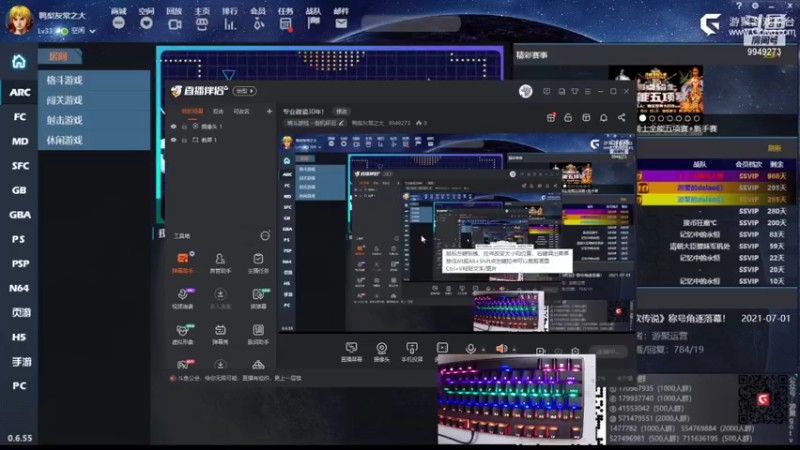
Task: Click the edit pencil beside stream category
Action: click(341, 123)
